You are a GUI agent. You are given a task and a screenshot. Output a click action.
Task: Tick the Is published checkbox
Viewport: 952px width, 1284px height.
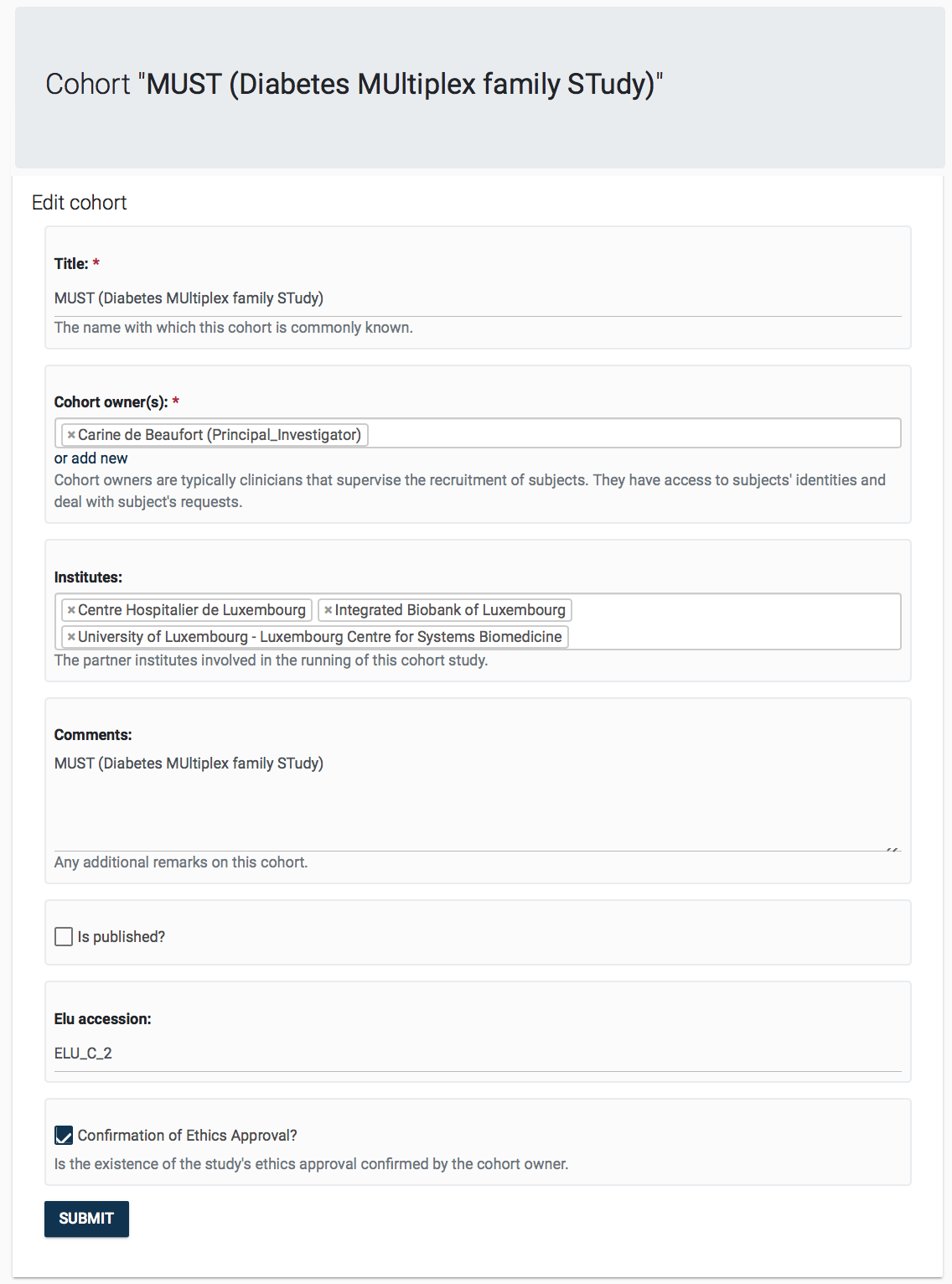coord(64,937)
